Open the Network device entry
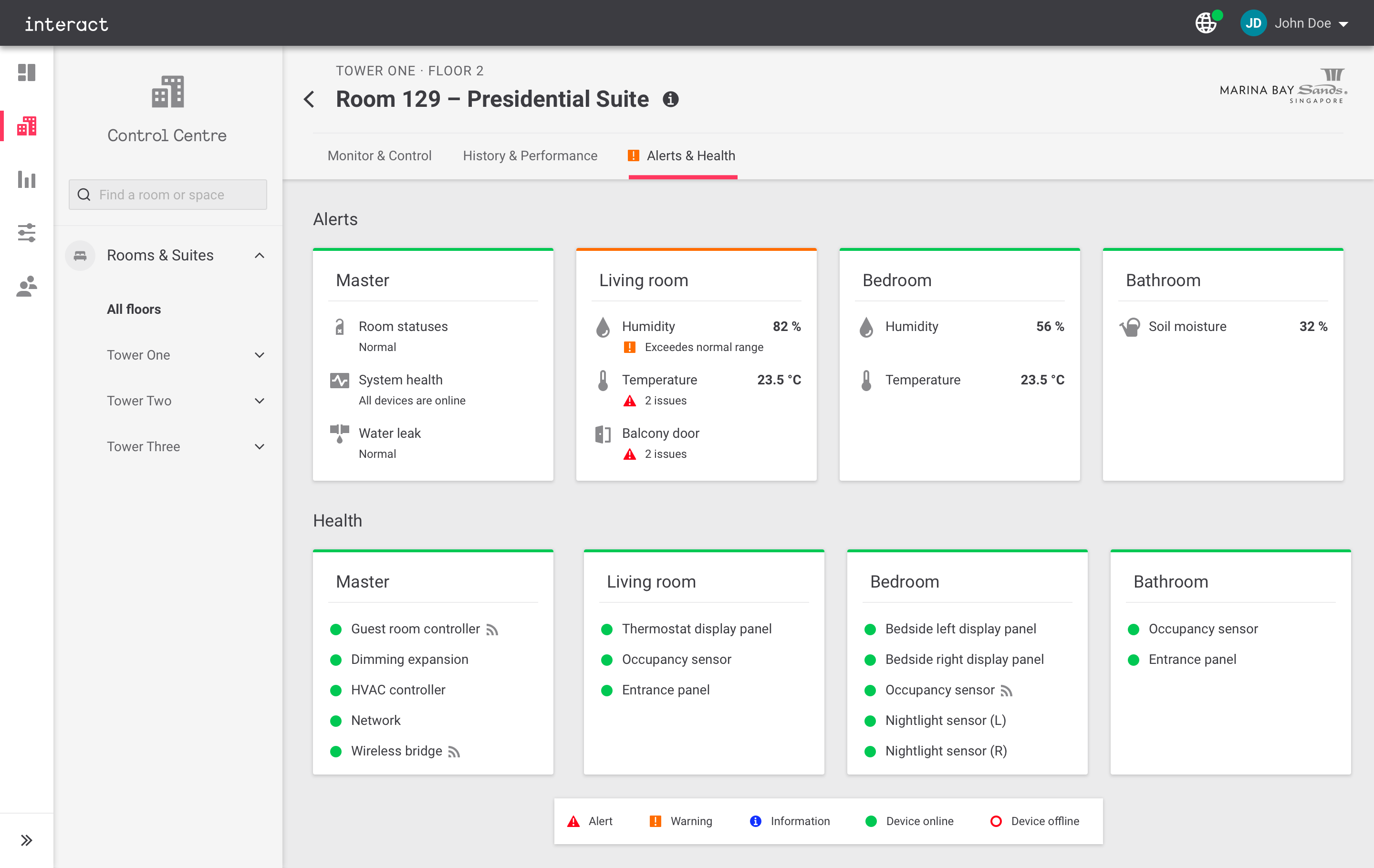 click(x=375, y=720)
